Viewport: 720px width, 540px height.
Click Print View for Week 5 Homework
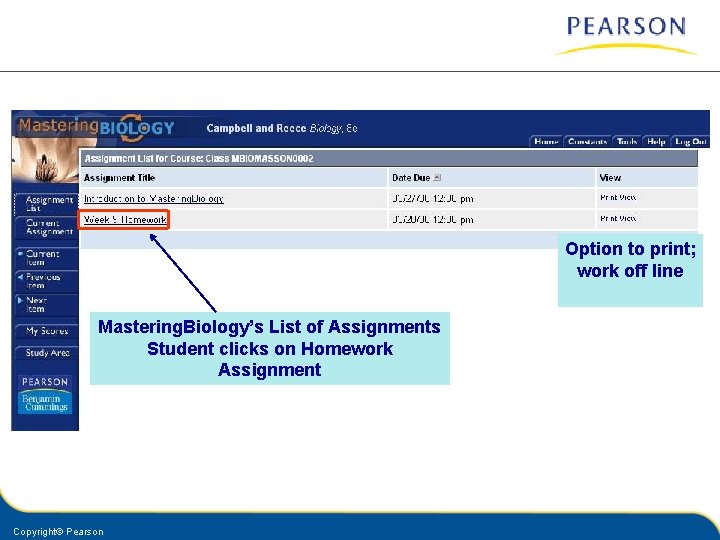click(618, 219)
